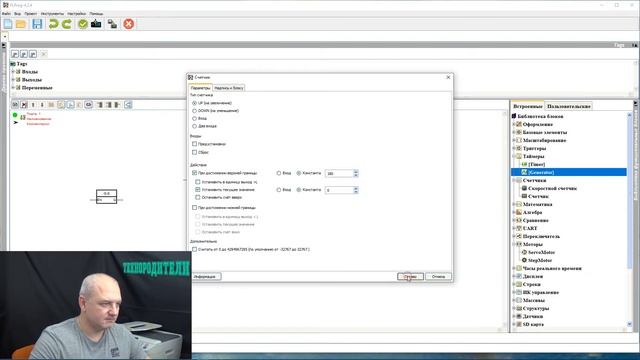Open controller connection settings icon

tap(112, 24)
